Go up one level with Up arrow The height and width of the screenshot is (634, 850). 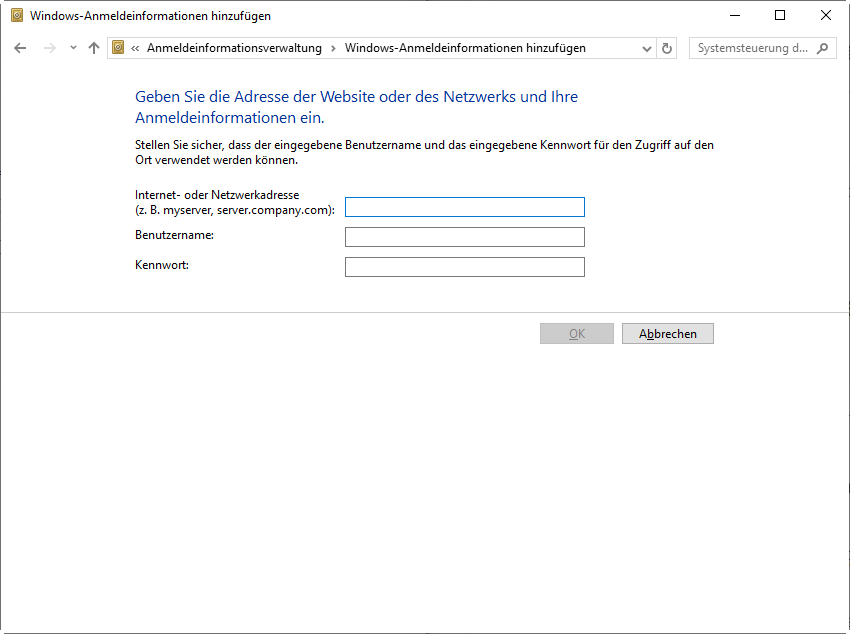pyautogui.click(x=94, y=48)
